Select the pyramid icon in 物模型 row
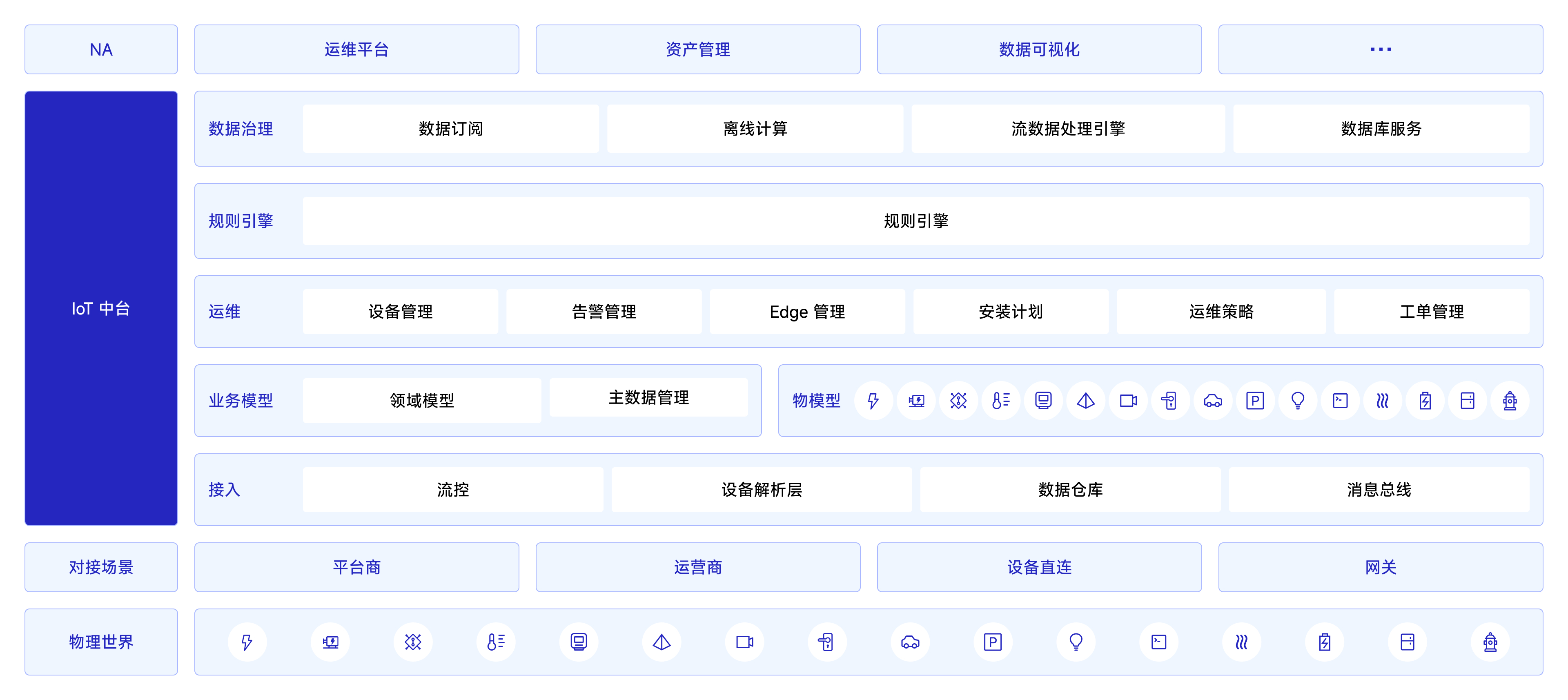The width and height of the screenshot is (1568, 700). [x=1085, y=401]
